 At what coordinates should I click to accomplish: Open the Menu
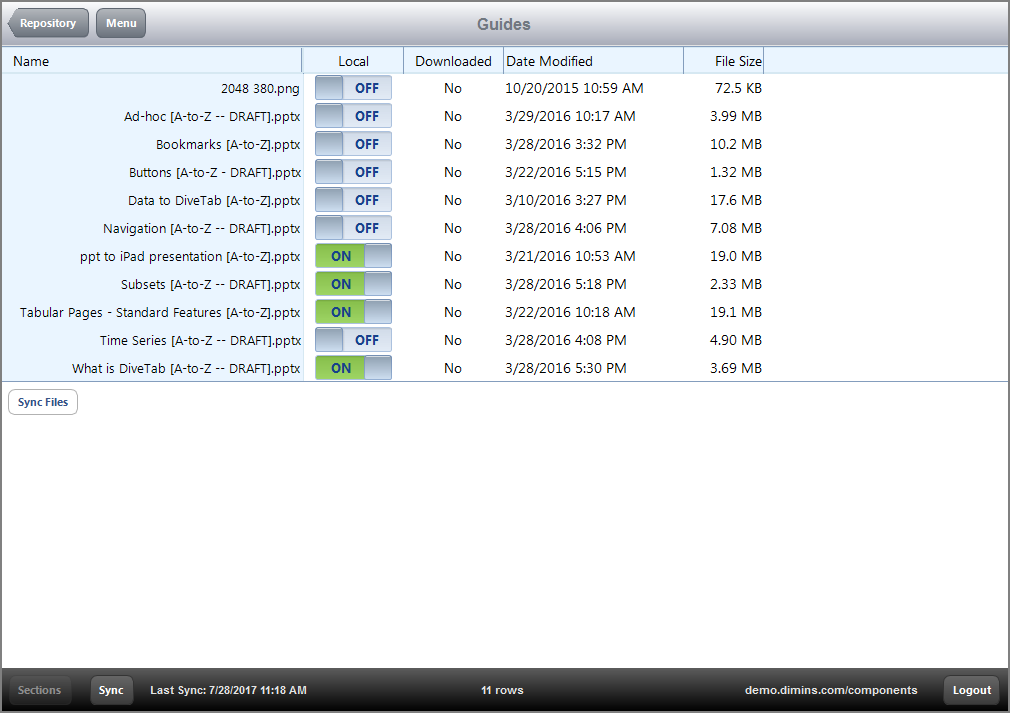120,22
